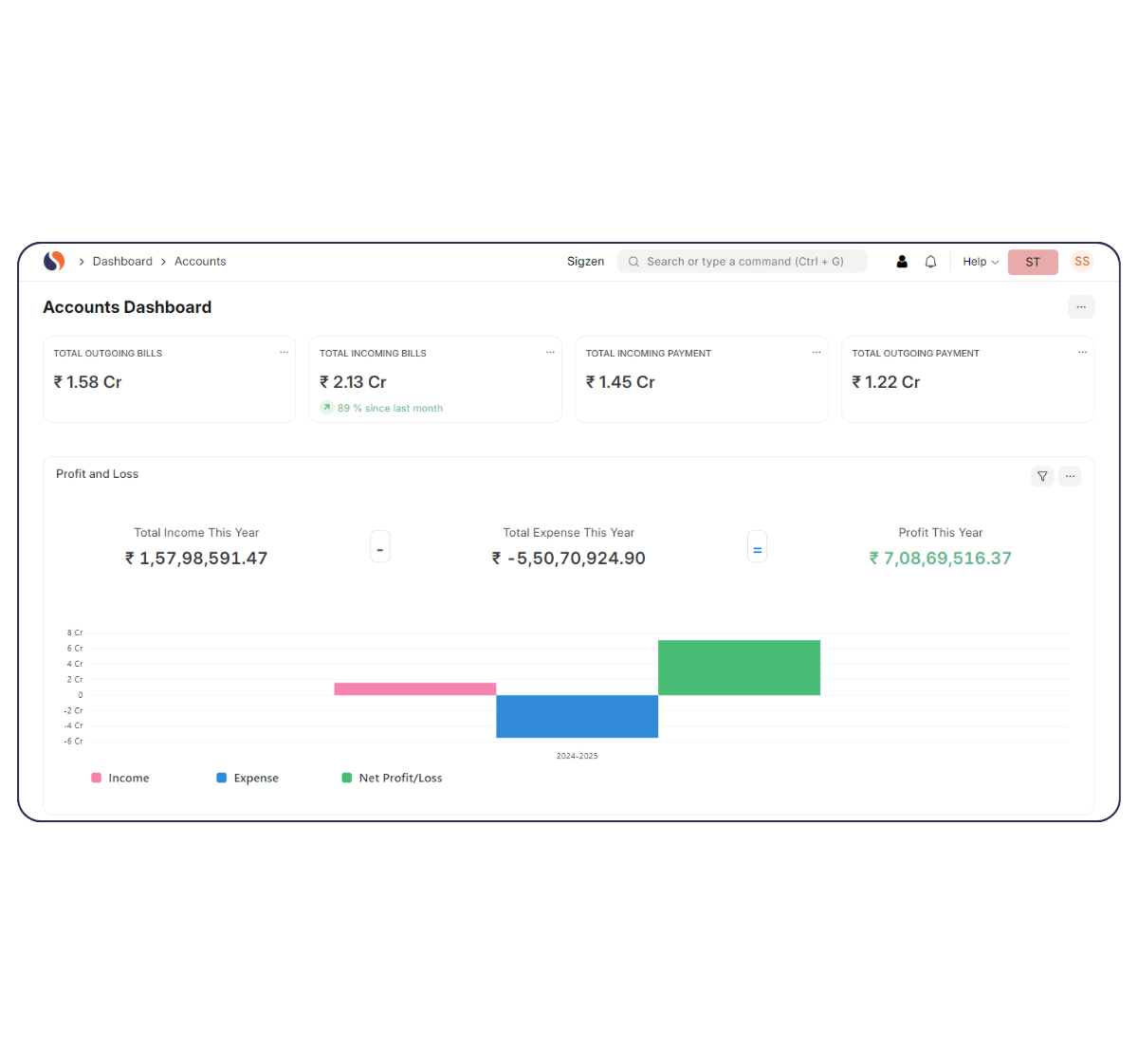Open the user profile icon
This screenshot has height=1064, width=1138.
click(x=902, y=262)
